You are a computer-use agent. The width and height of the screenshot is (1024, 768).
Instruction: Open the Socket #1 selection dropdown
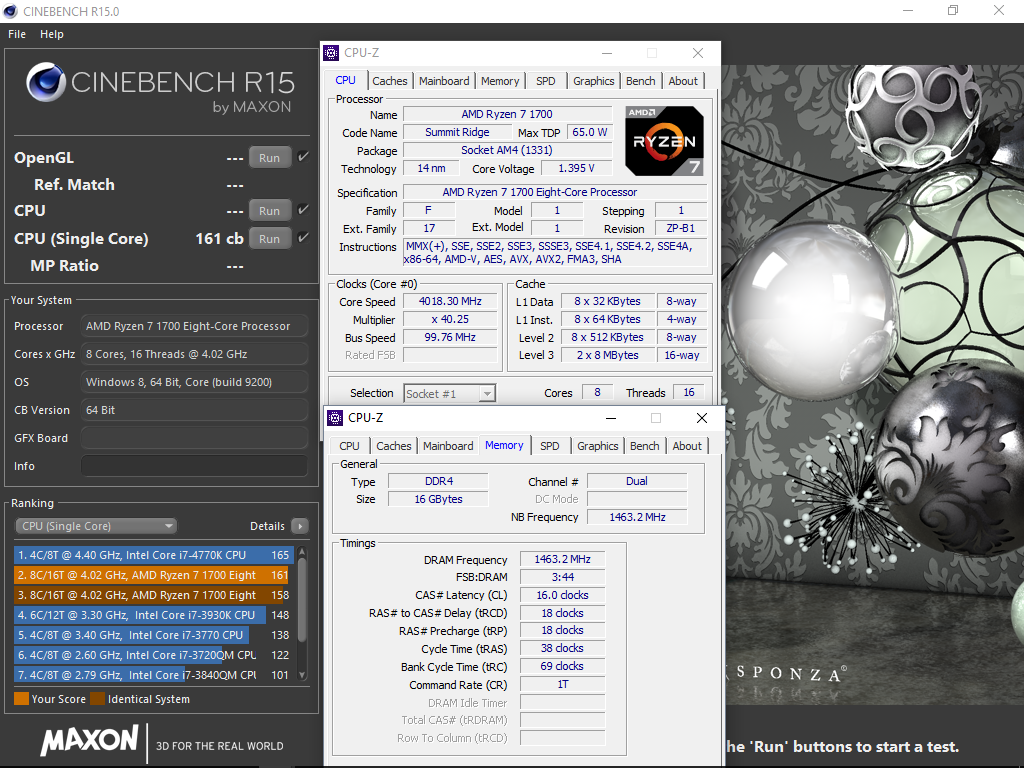[449, 393]
